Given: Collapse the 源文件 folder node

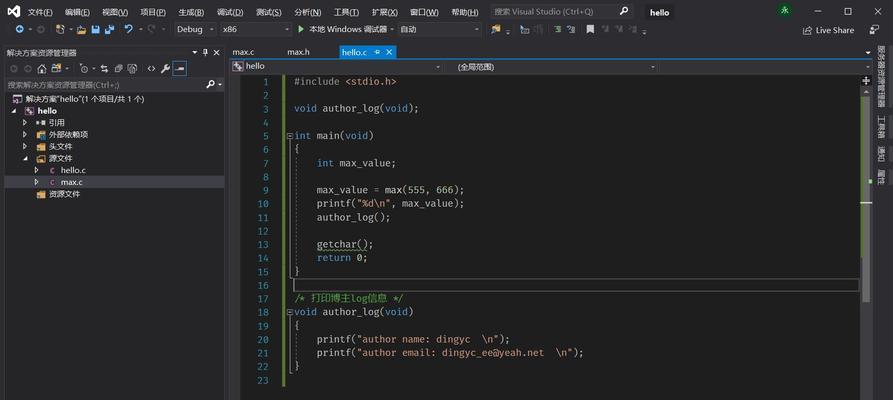Looking at the screenshot, I should click(25, 158).
